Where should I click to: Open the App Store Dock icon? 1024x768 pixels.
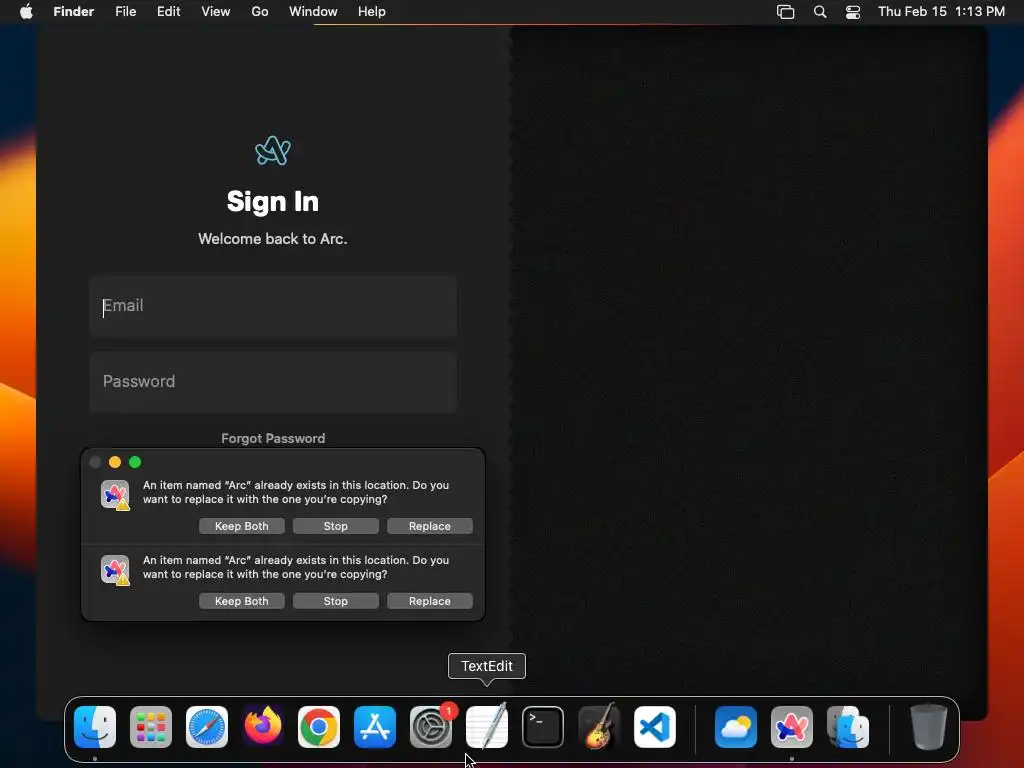pyautogui.click(x=375, y=727)
